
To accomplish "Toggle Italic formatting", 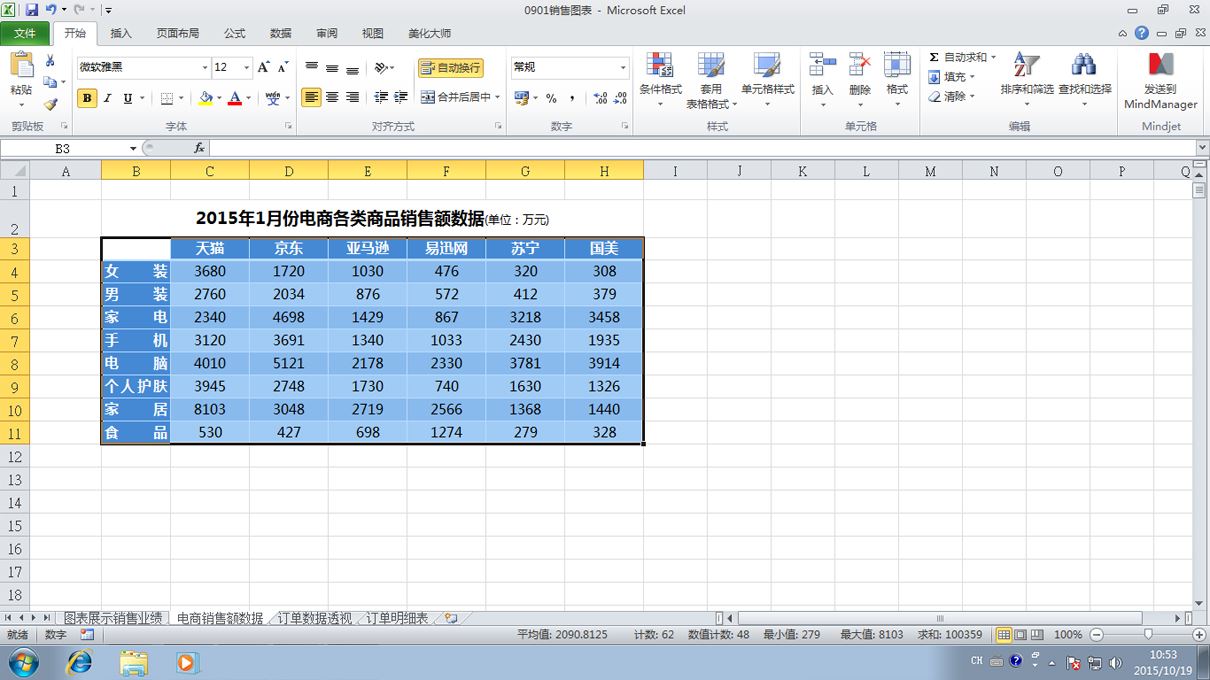I will click(107, 98).
